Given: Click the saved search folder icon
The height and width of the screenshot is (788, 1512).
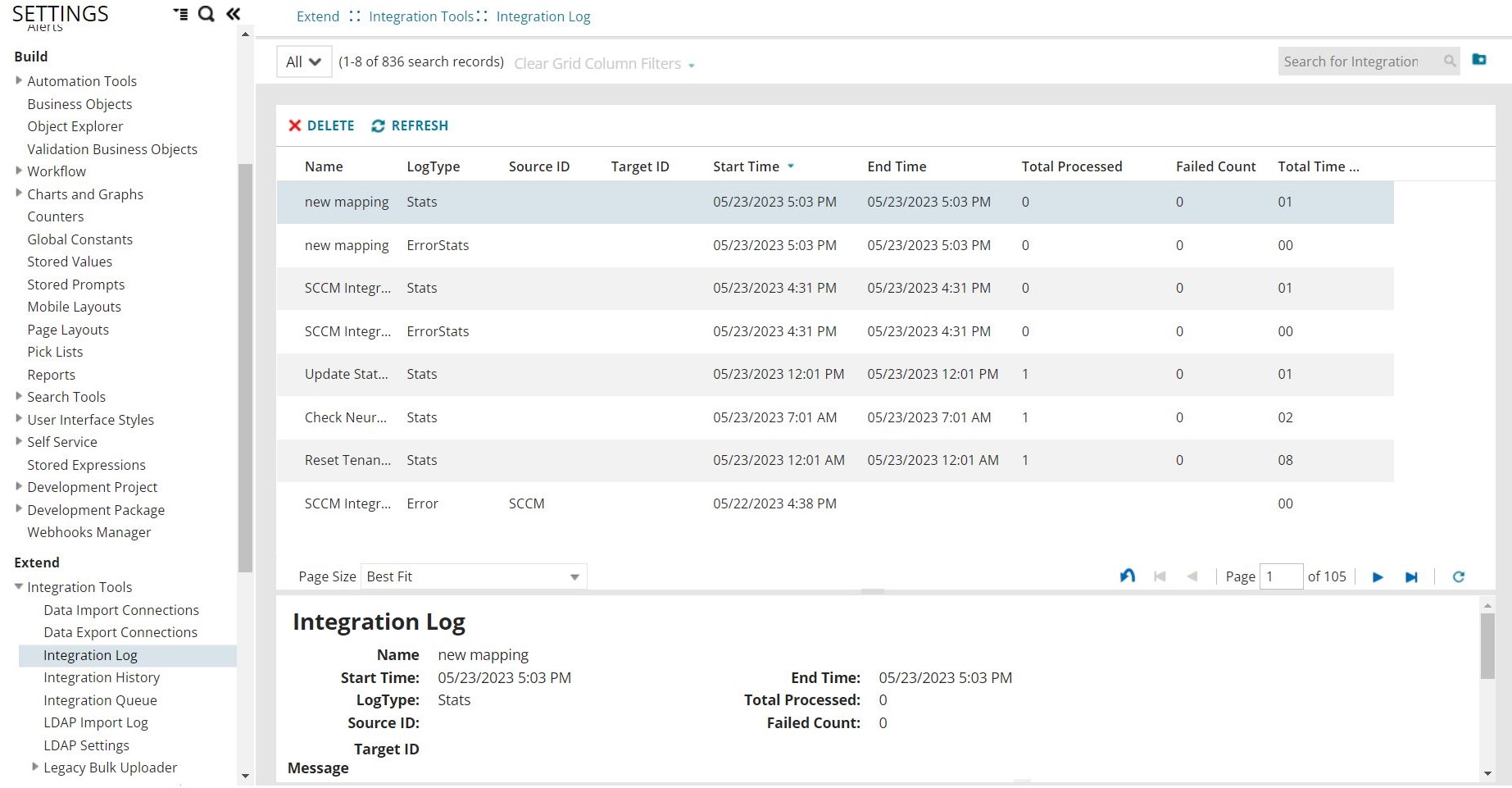Looking at the screenshot, I should 1480,60.
